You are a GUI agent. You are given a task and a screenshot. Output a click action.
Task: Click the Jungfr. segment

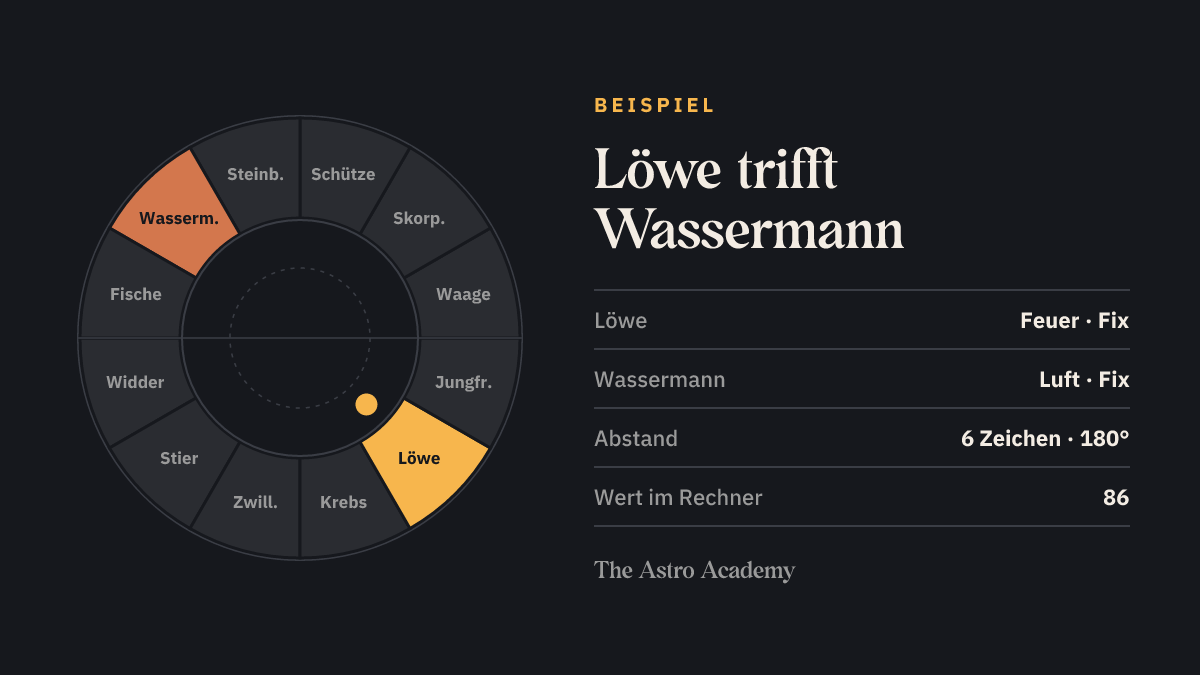pyautogui.click(x=465, y=383)
